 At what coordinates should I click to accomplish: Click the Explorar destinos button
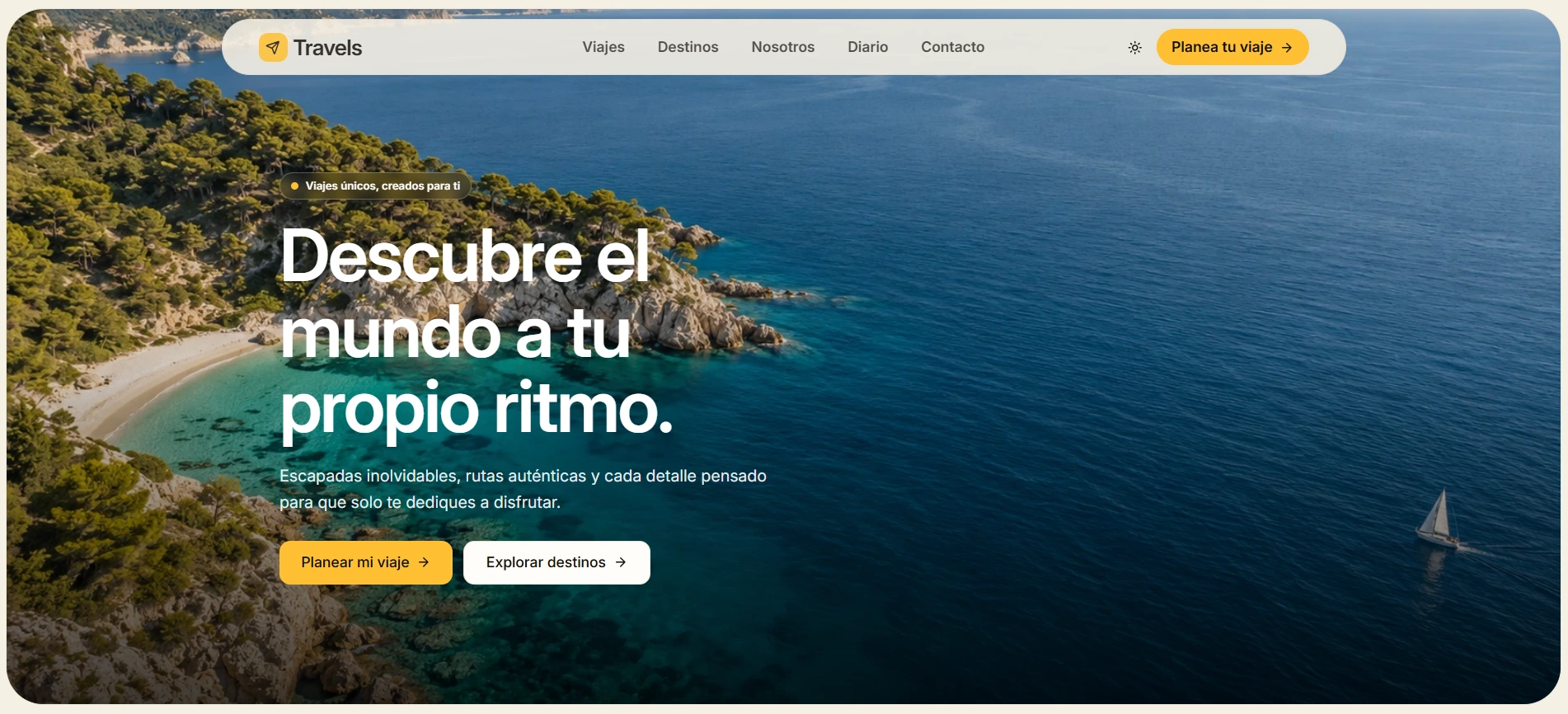[x=556, y=562]
